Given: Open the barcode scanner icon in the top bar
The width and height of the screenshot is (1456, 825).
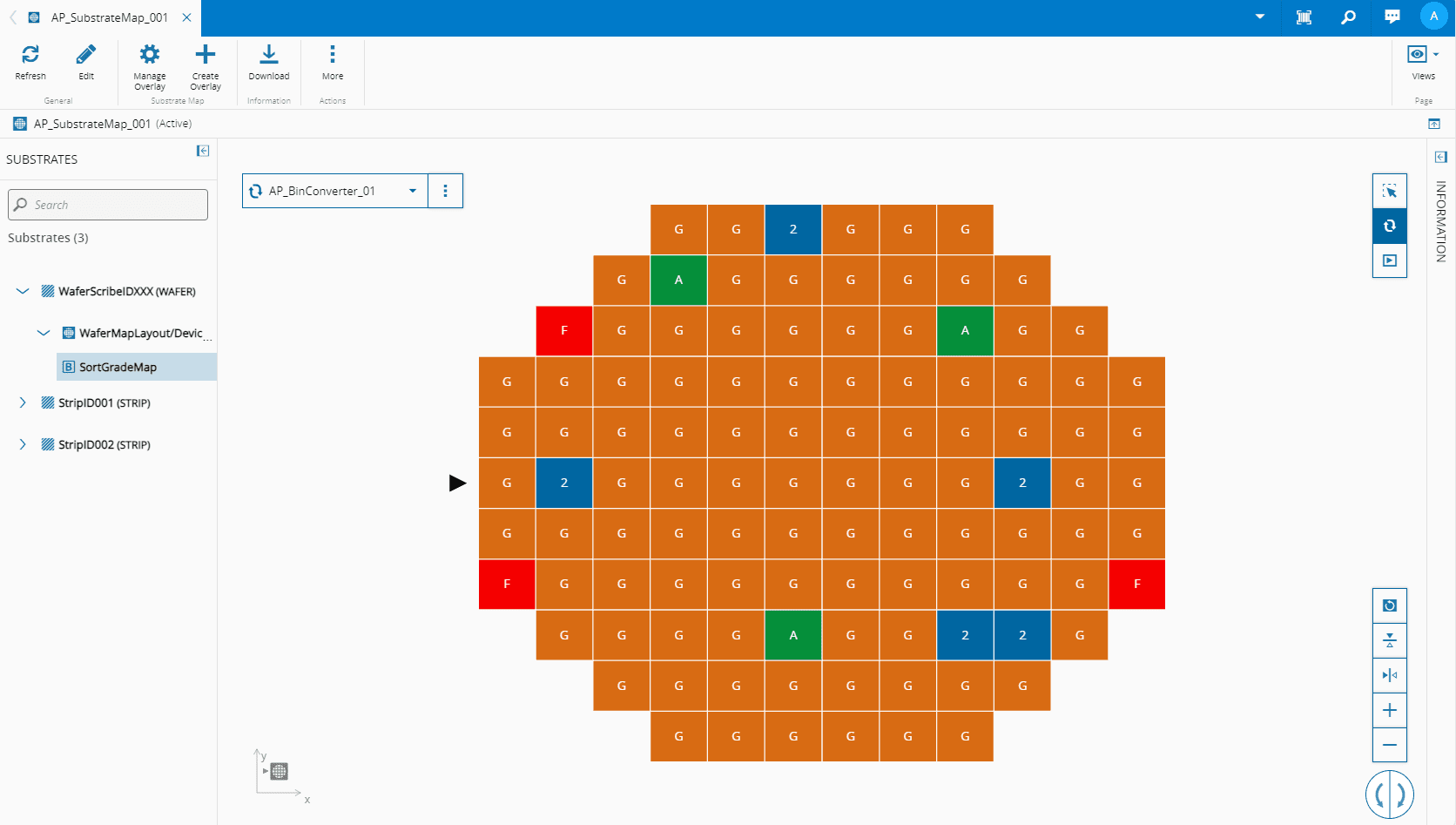Looking at the screenshot, I should [1304, 17].
